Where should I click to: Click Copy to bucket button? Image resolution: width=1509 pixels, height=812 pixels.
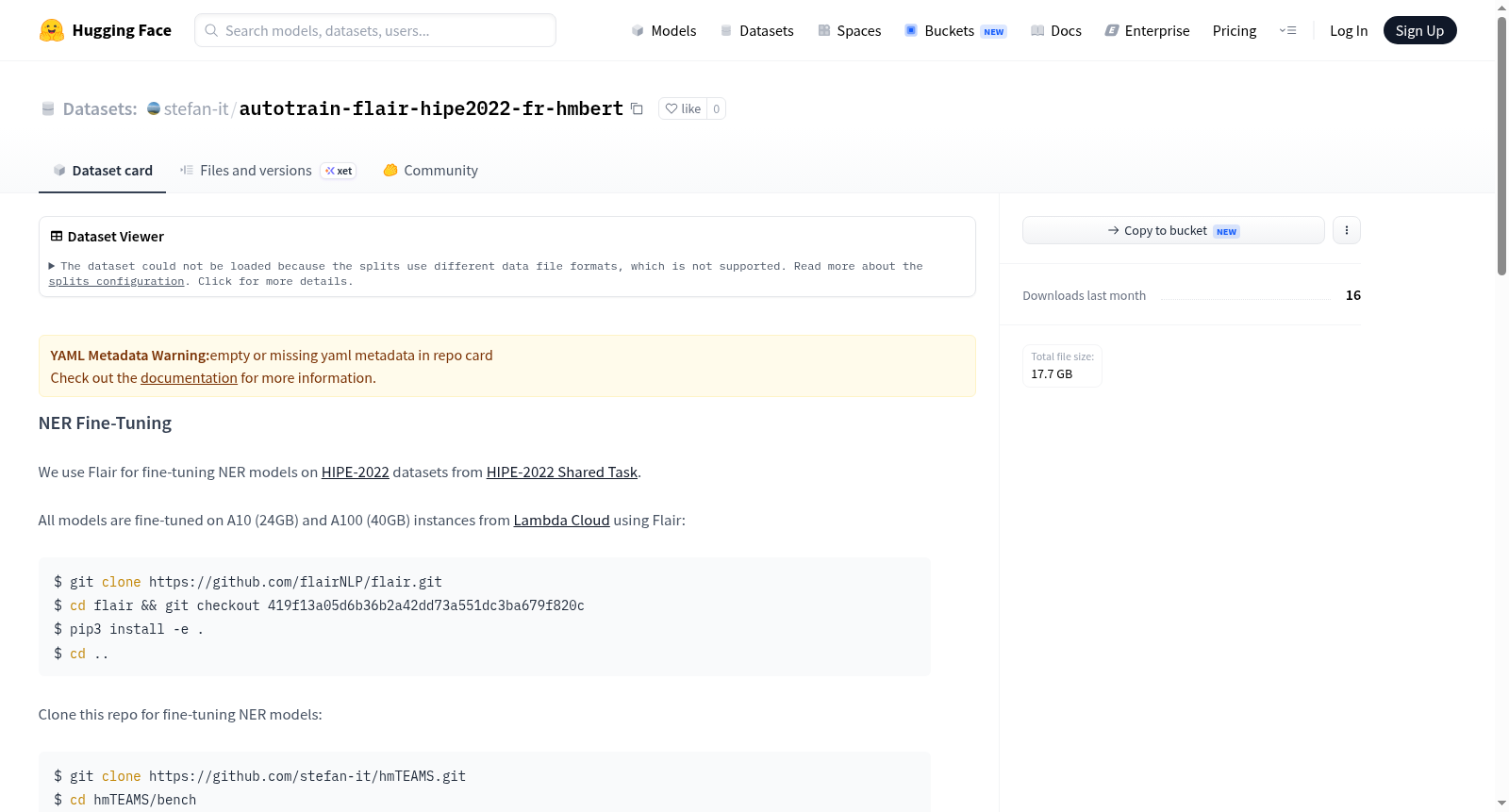click(x=1173, y=230)
